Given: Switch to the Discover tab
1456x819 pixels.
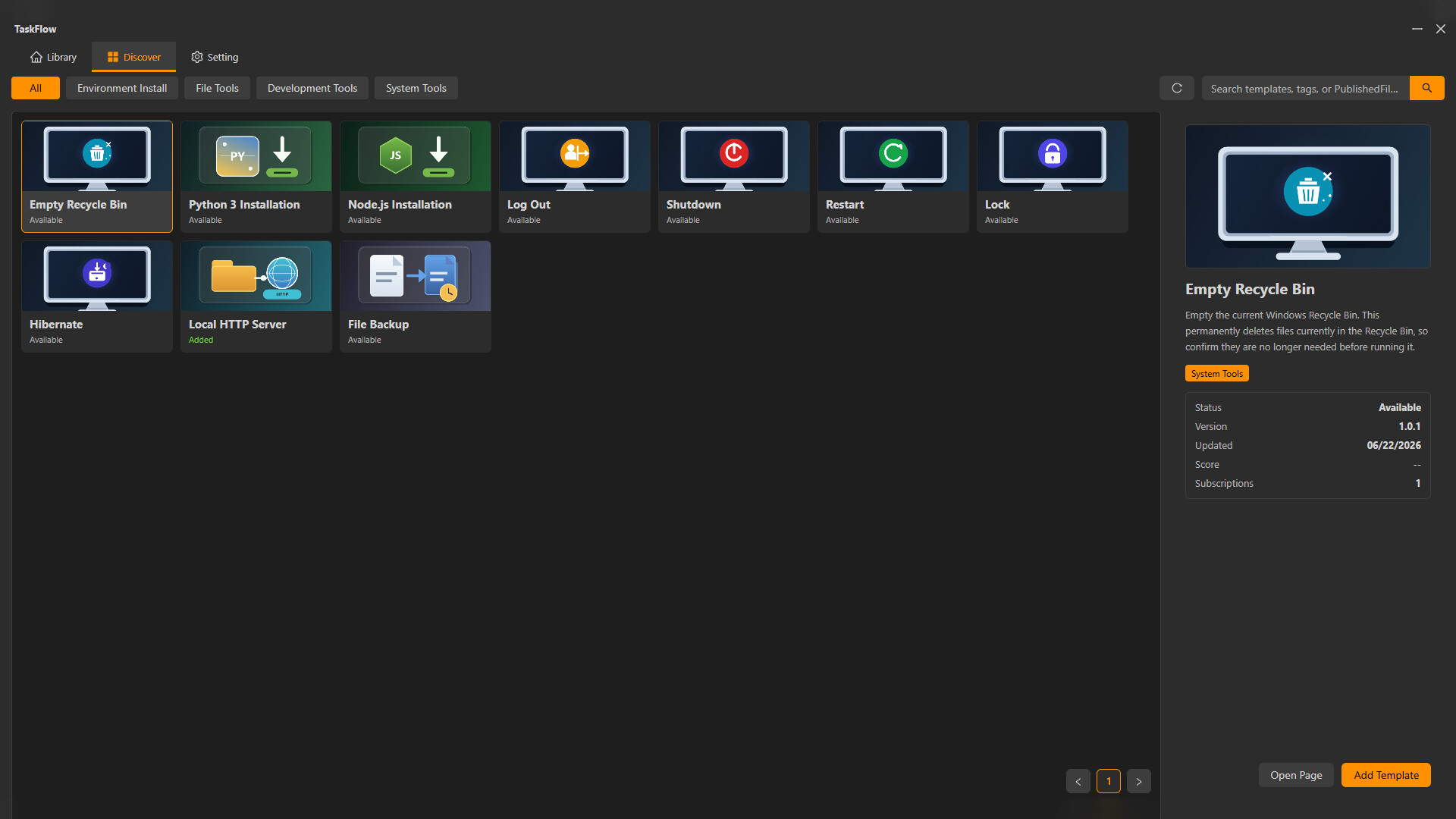Looking at the screenshot, I should (133, 57).
